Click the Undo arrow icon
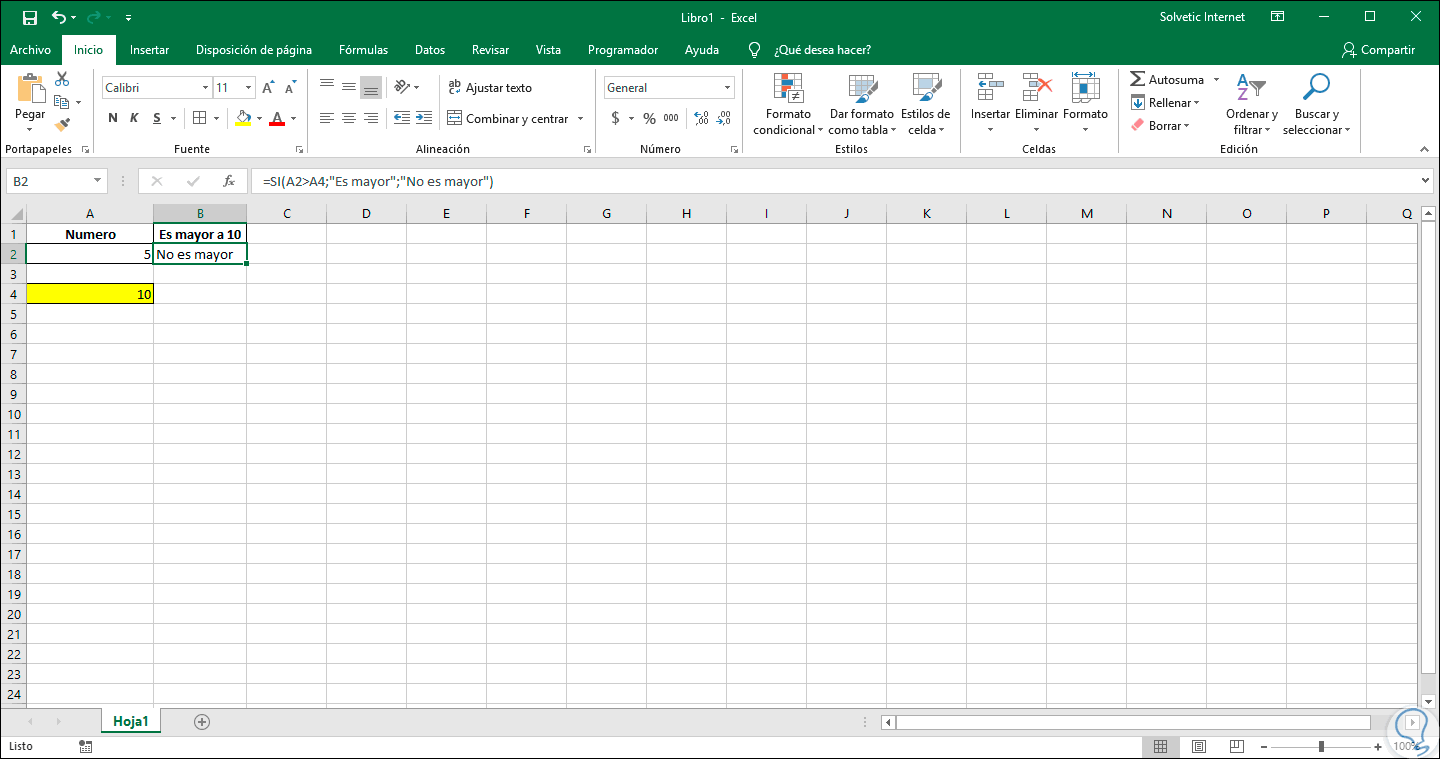 (x=59, y=17)
